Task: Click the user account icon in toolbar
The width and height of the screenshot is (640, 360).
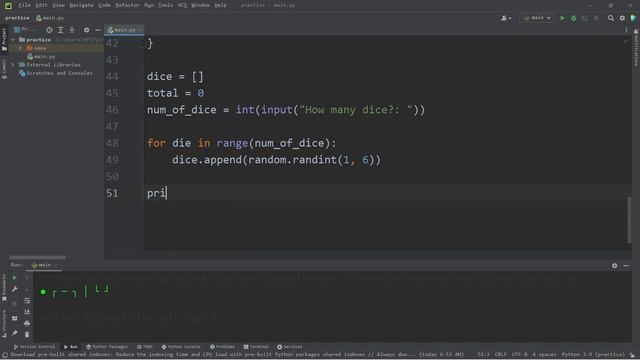Action: point(506,18)
